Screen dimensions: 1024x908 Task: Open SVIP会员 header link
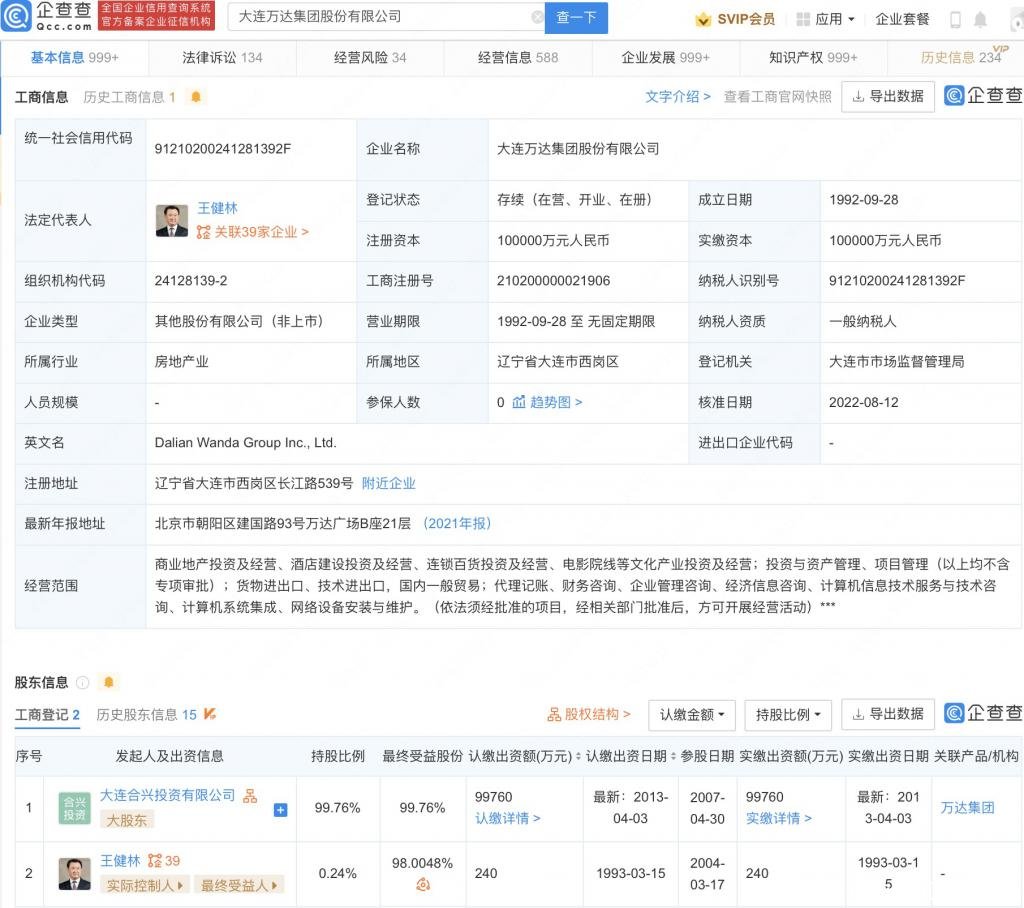click(x=746, y=19)
